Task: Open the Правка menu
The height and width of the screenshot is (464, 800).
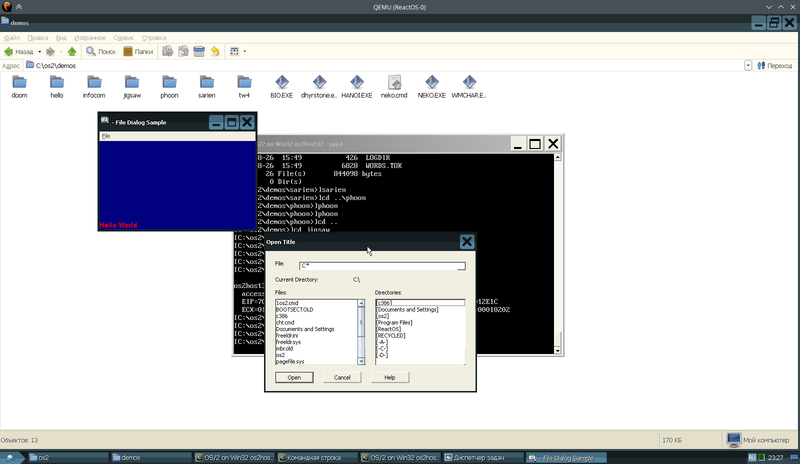Action: pyautogui.click(x=38, y=38)
